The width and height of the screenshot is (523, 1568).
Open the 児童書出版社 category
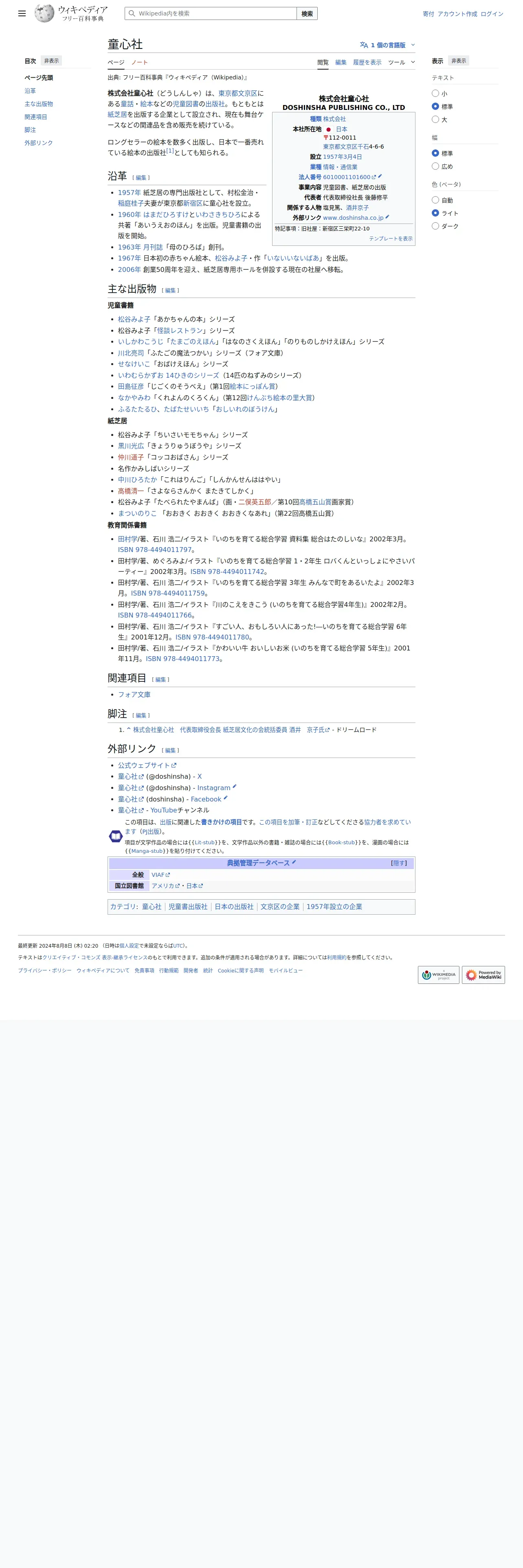click(x=187, y=907)
